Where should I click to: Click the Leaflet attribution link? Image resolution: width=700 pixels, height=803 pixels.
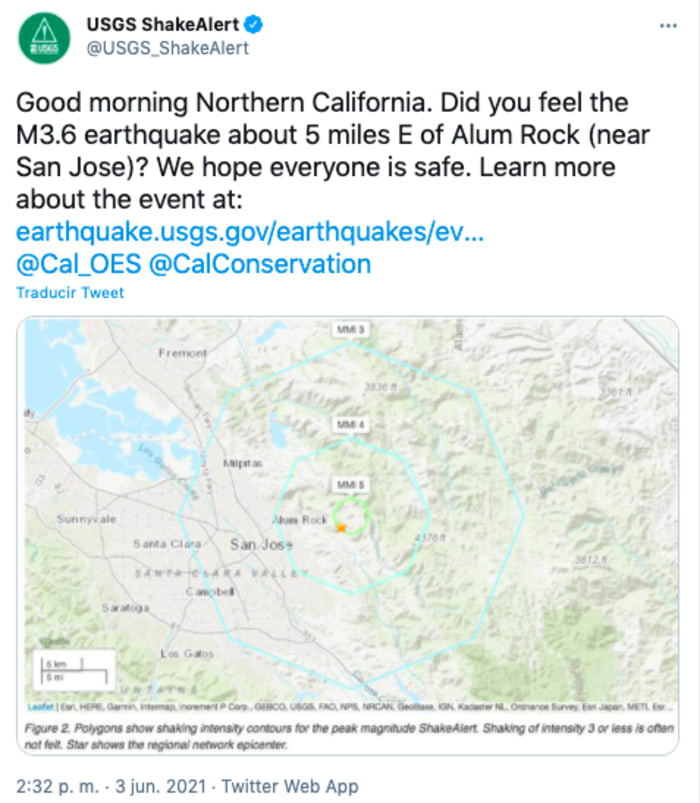pyautogui.click(x=39, y=706)
